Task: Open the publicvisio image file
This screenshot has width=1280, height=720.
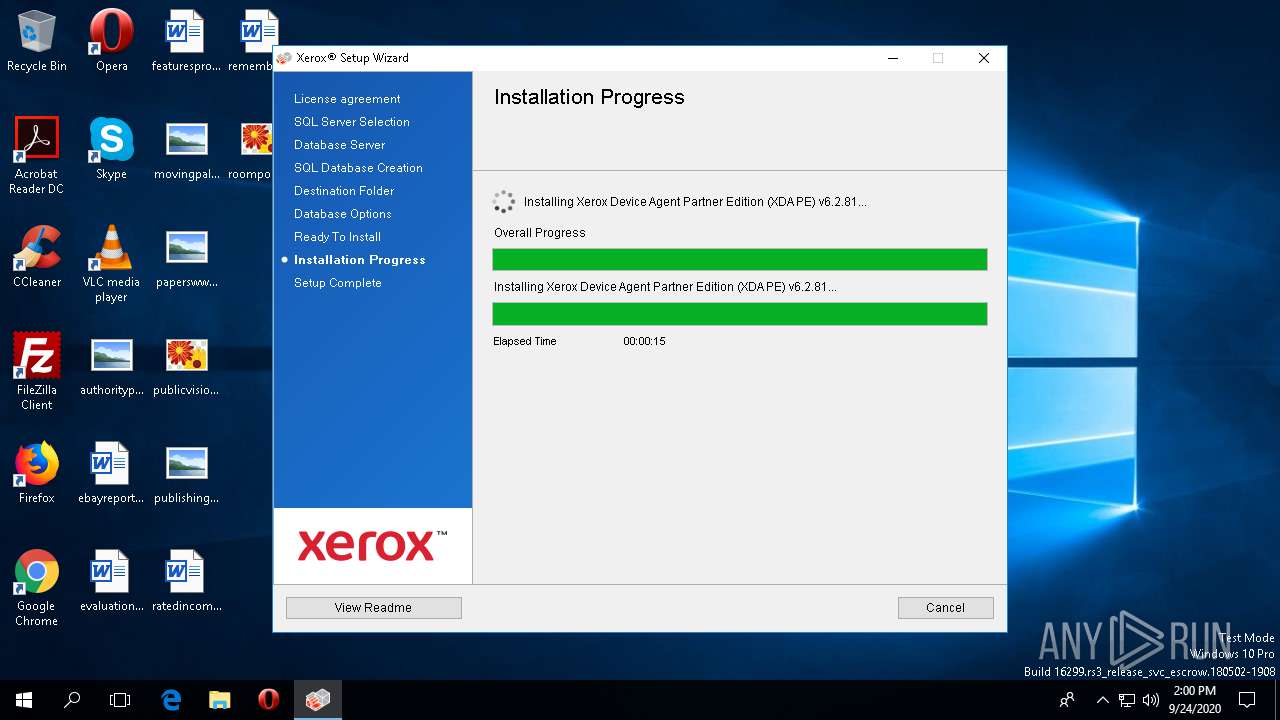Action: click(x=186, y=364)
